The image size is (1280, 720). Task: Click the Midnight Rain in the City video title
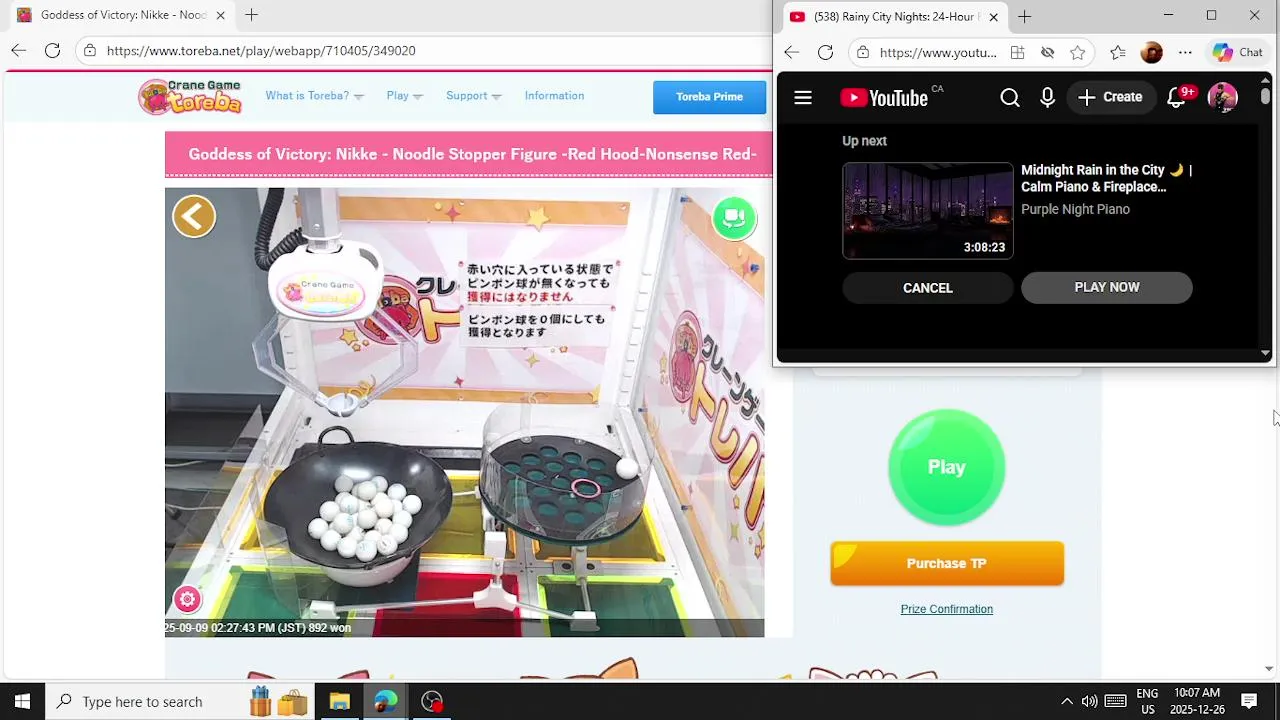click(1106, 178)
